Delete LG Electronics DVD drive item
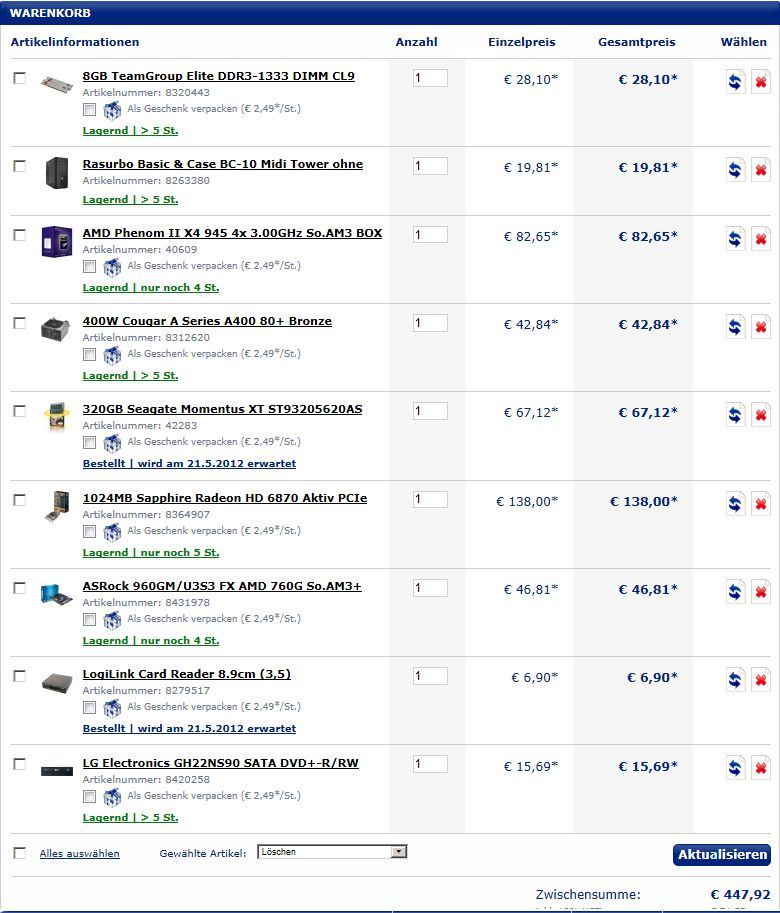The width and height of the screenshot is (780, 913). [x=761, y=769]
